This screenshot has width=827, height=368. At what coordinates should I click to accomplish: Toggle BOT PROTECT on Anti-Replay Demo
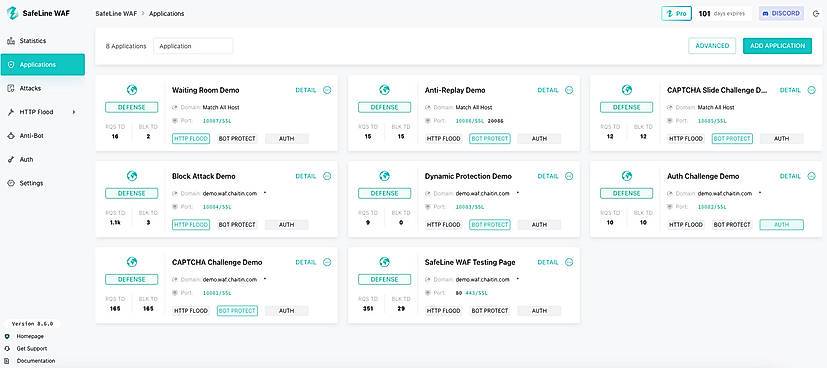coord(489,139)
